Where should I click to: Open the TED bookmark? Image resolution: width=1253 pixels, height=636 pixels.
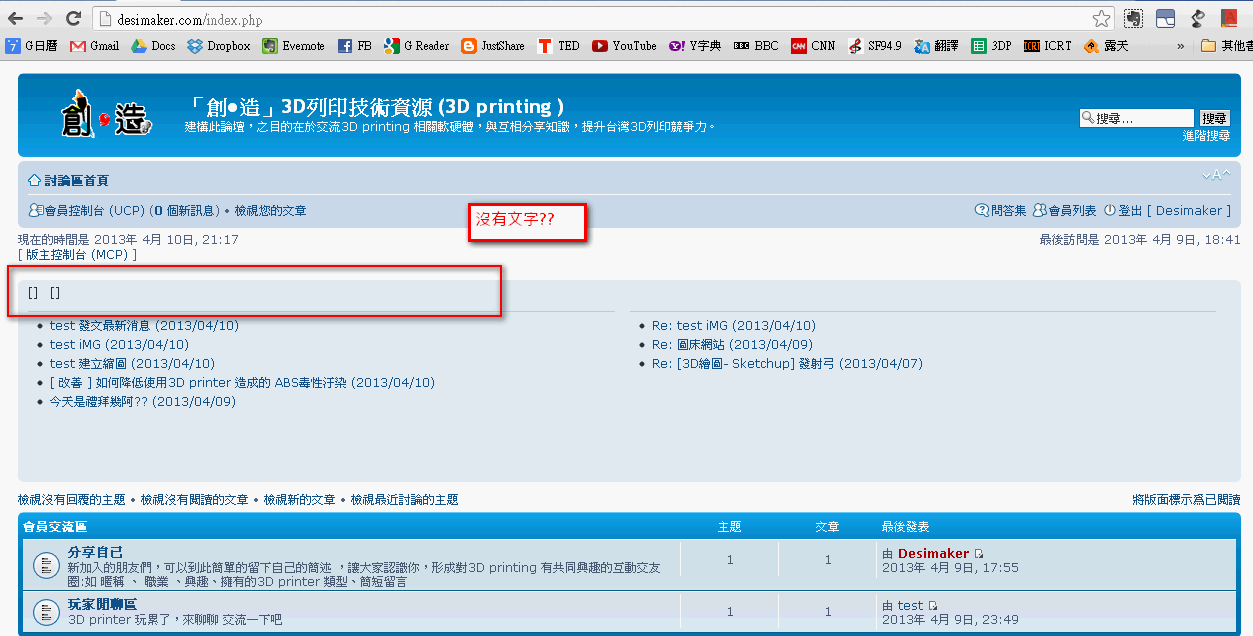coord(559,46)
